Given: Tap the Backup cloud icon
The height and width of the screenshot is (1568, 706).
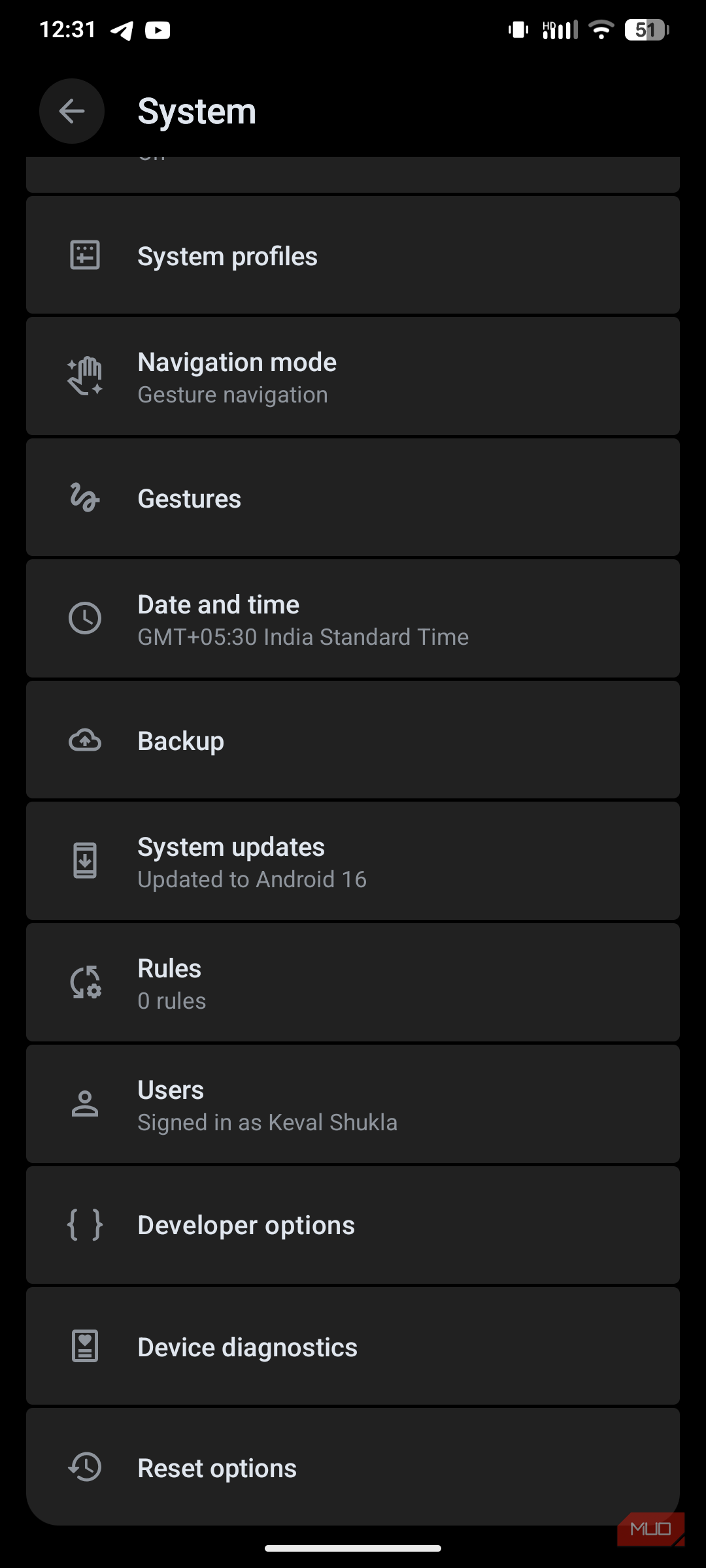Looking at the screenshot, I should (85, 740).
